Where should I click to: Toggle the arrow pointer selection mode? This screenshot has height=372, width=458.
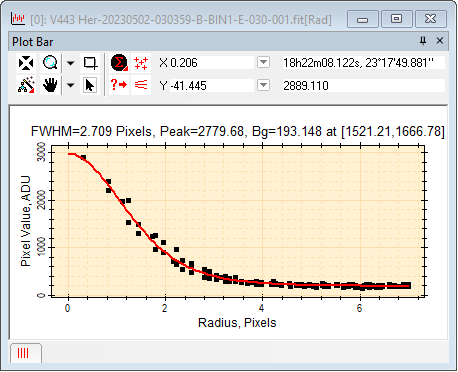90,85
